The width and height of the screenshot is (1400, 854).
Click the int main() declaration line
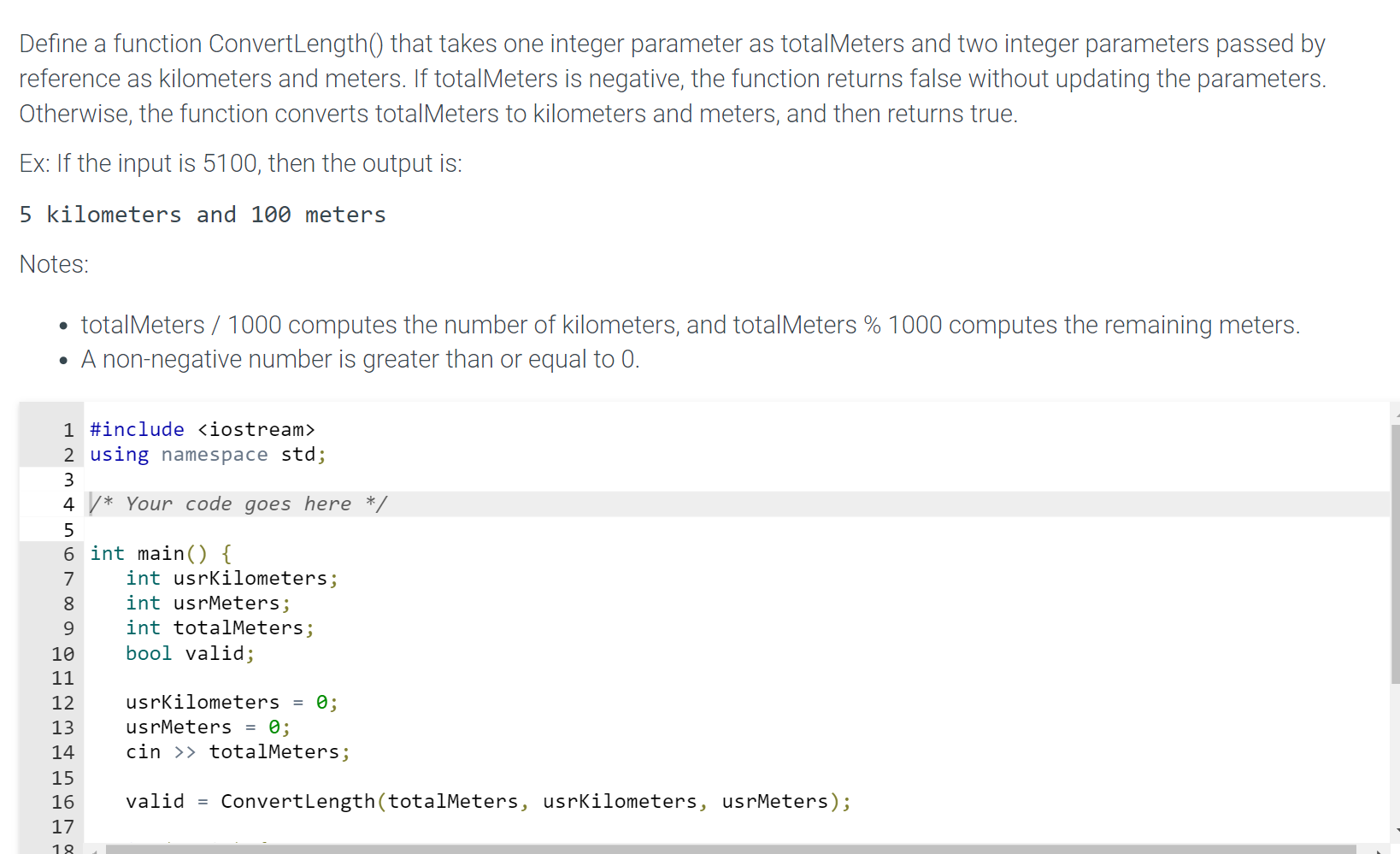tap(159, 553)
